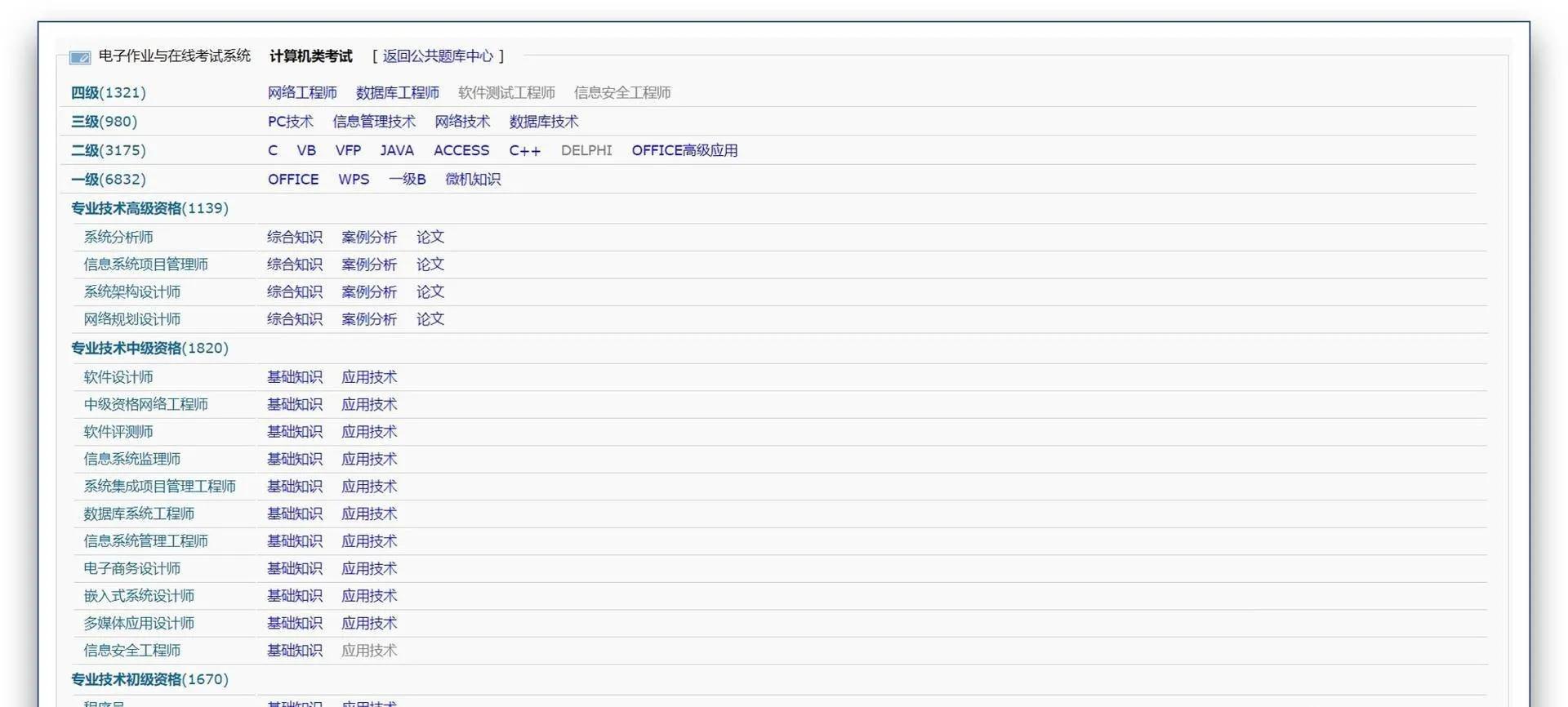Open 基础知识 for 信息系统监理师

(x=295, y=459)
